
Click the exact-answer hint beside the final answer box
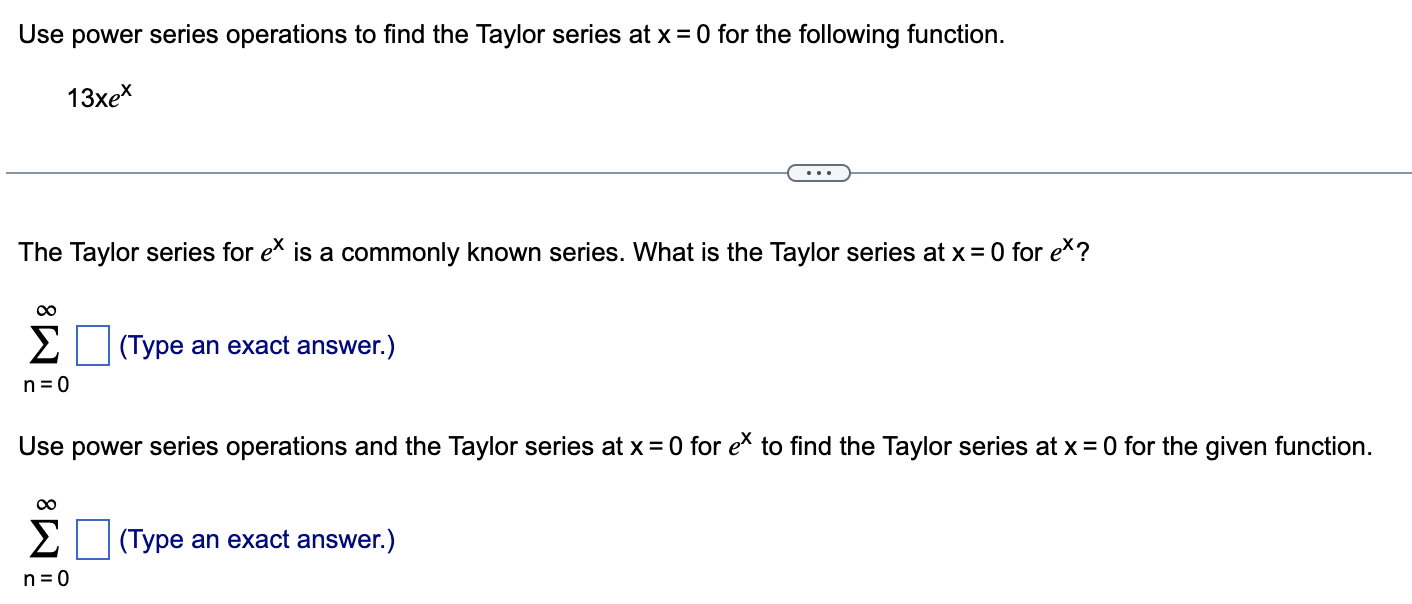[257, 541]
